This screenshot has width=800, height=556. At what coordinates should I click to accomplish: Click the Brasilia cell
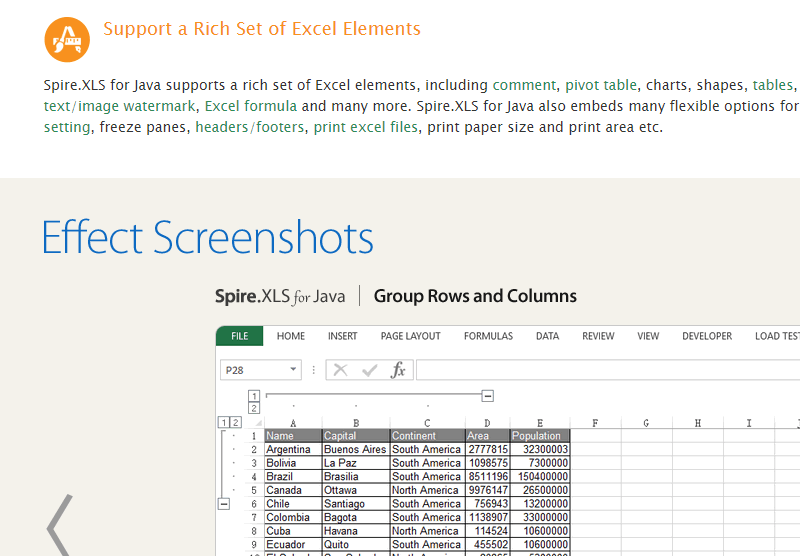[356, 476]
